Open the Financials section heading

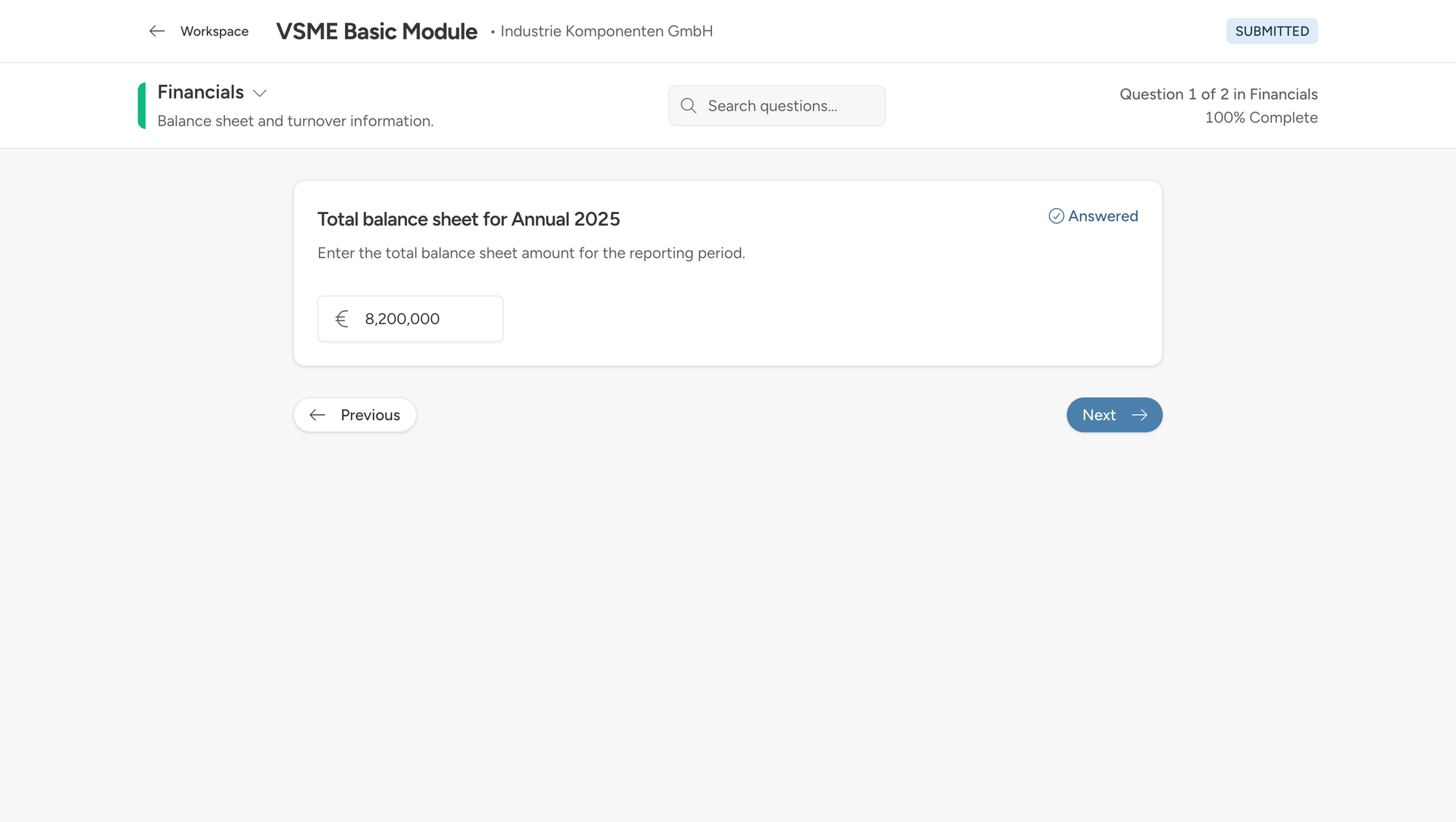click(200, 92)
